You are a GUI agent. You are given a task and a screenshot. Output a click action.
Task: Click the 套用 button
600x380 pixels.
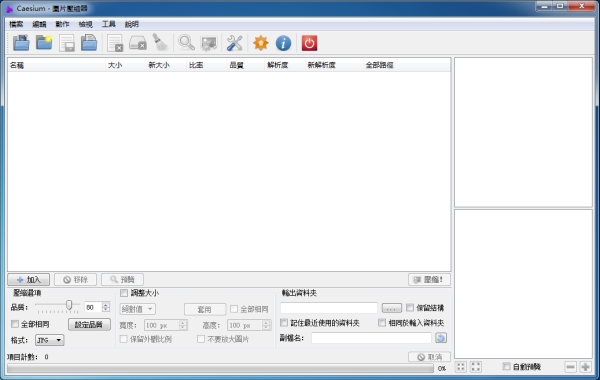(x=205, y=309)
